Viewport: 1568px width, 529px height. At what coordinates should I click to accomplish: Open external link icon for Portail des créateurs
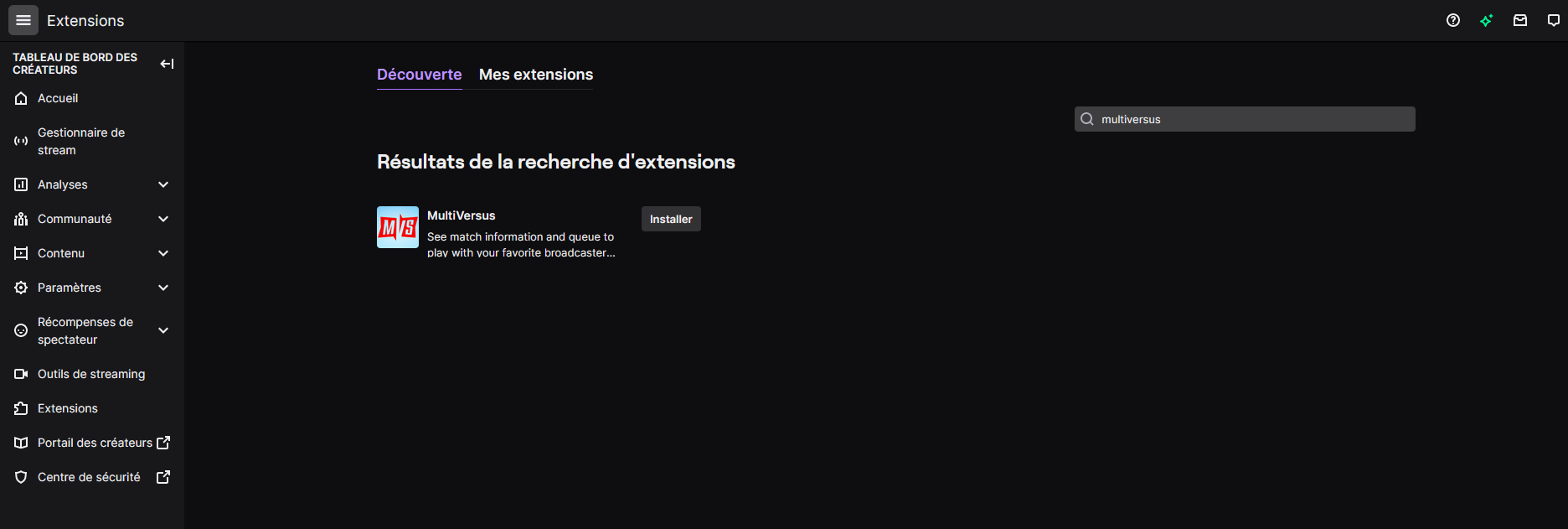pyautogui.click(x=163, y=443)
